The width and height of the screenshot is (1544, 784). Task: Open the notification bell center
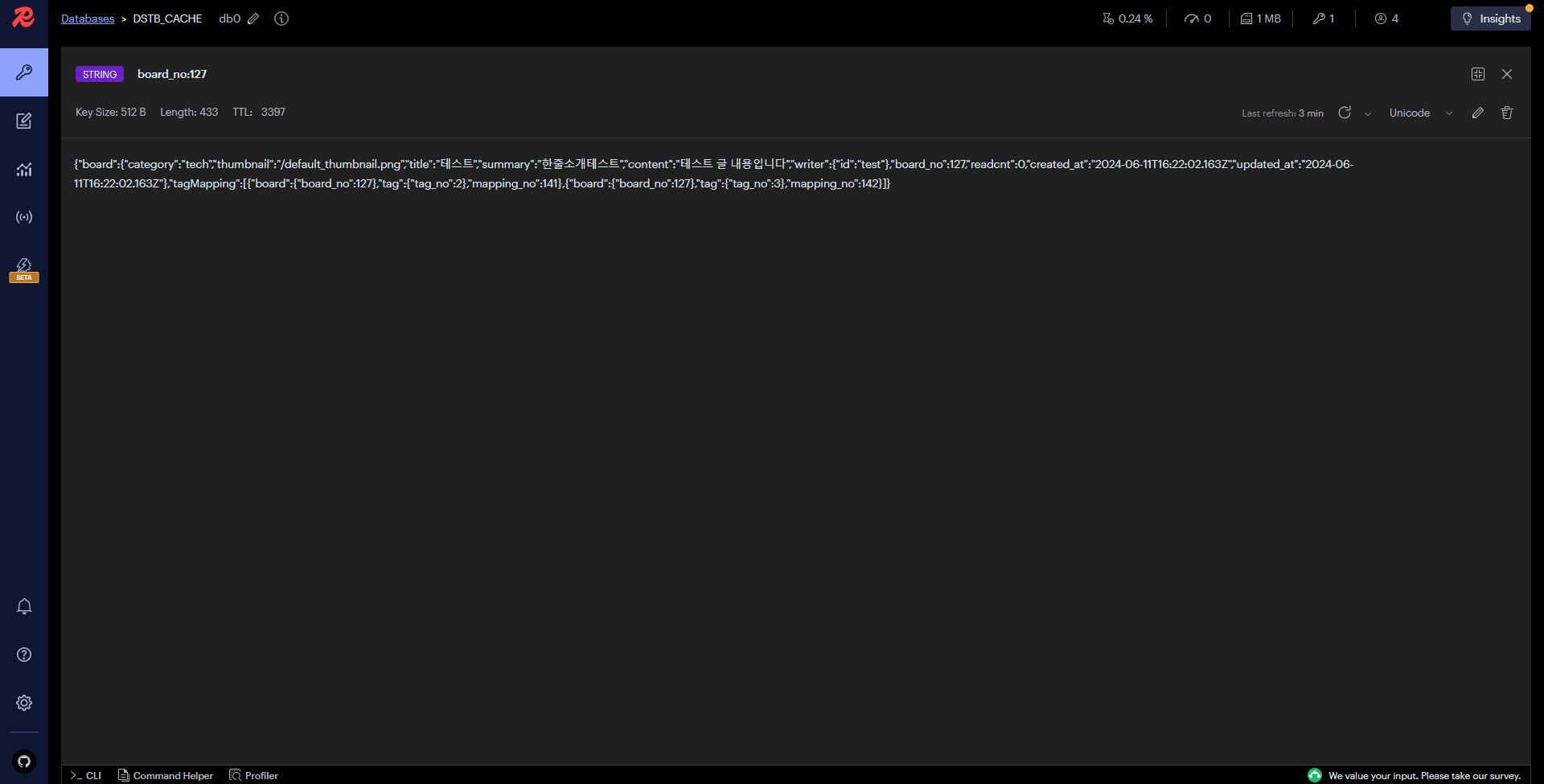[24, 606]
